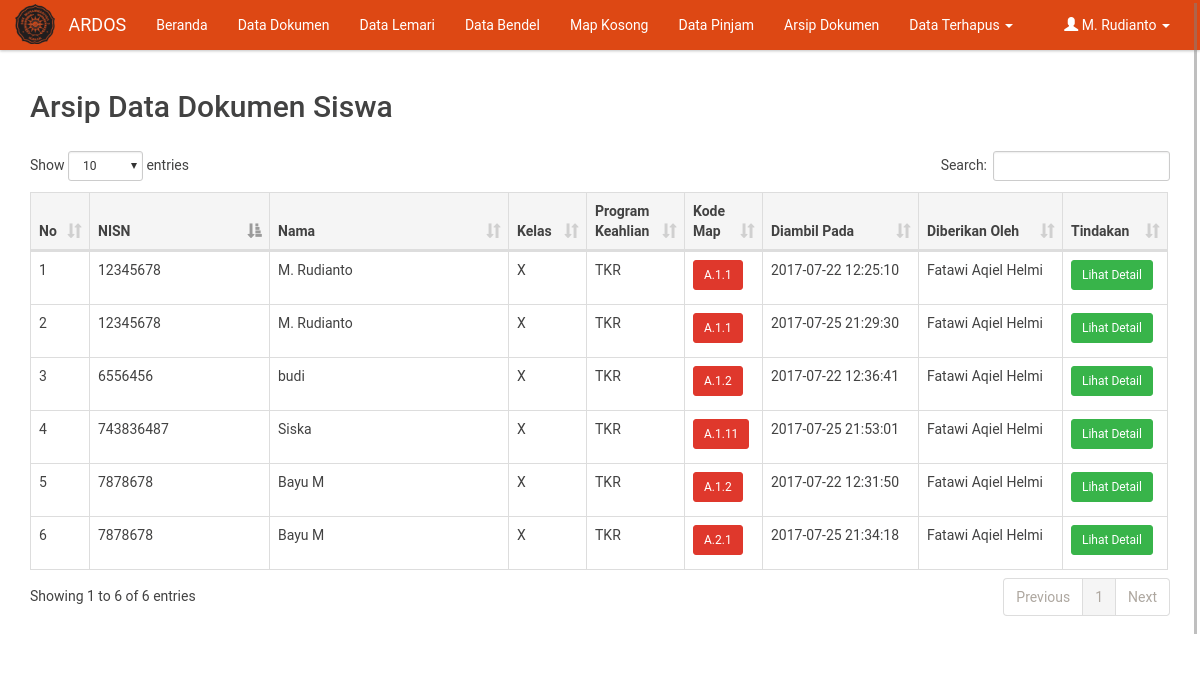Click the user profile icon beside M. Rudianto
Screen dimensions: 1200x675
[1073, 24]
